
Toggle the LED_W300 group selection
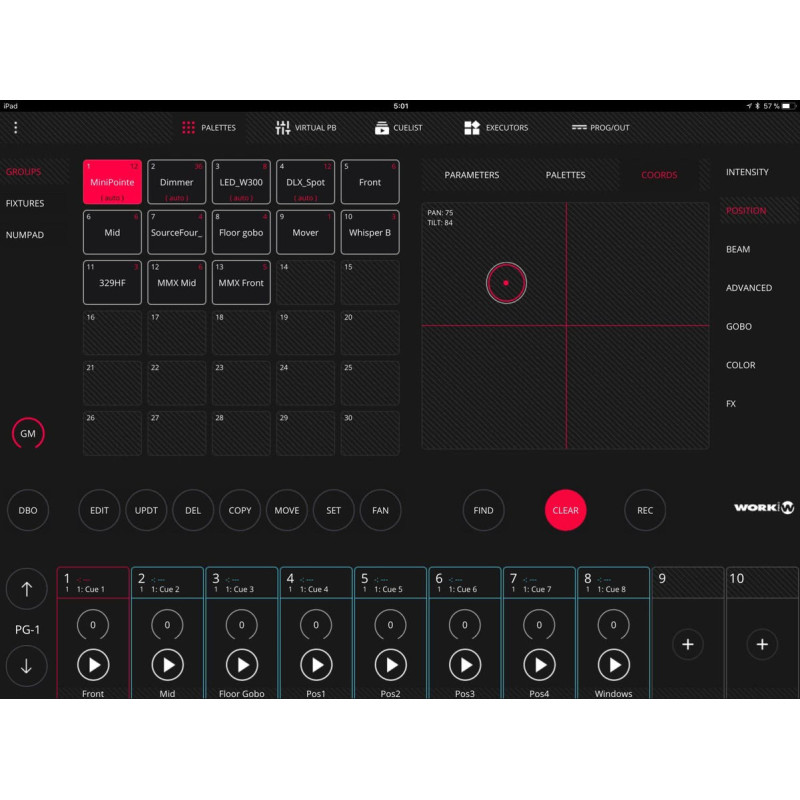coord(241,182)
